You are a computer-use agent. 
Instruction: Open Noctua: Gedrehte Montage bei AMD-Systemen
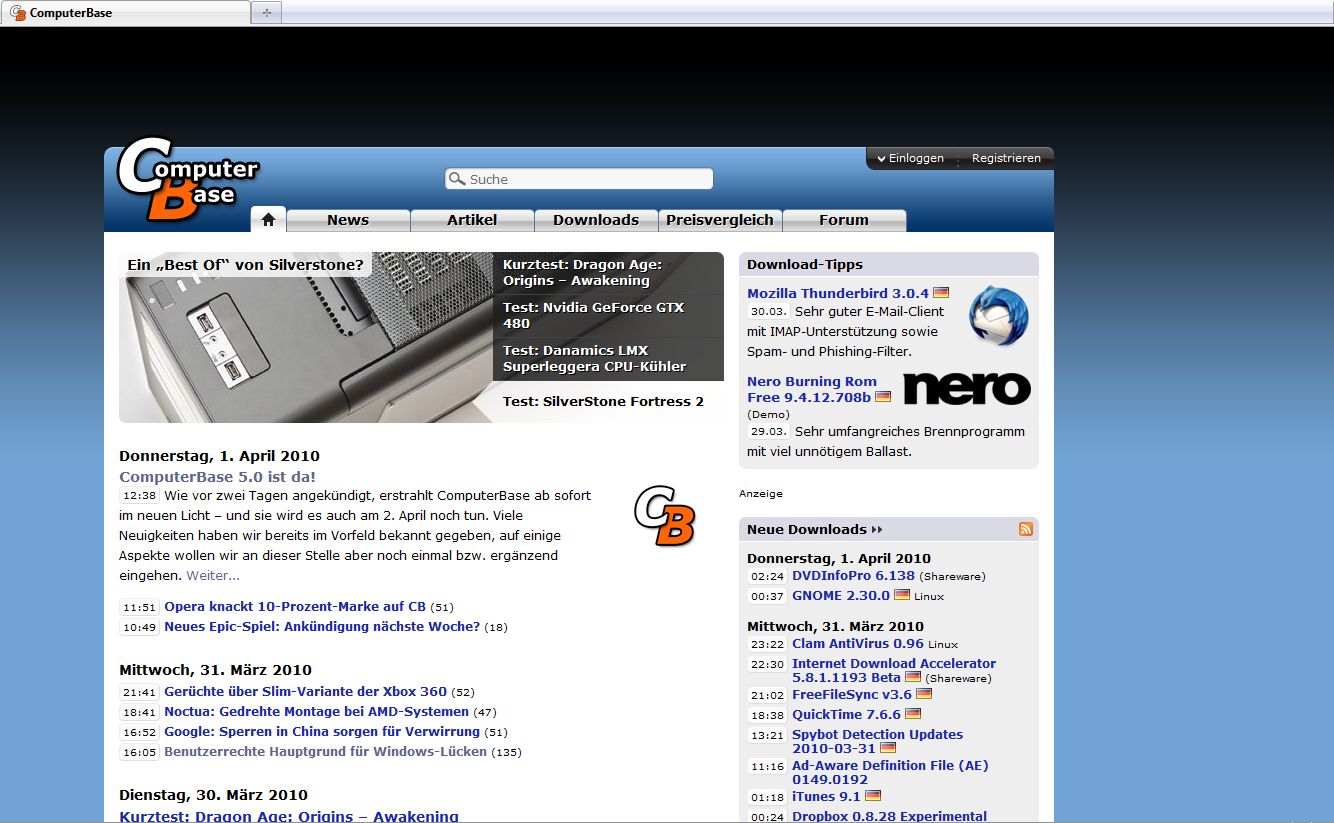coord(316,711)
